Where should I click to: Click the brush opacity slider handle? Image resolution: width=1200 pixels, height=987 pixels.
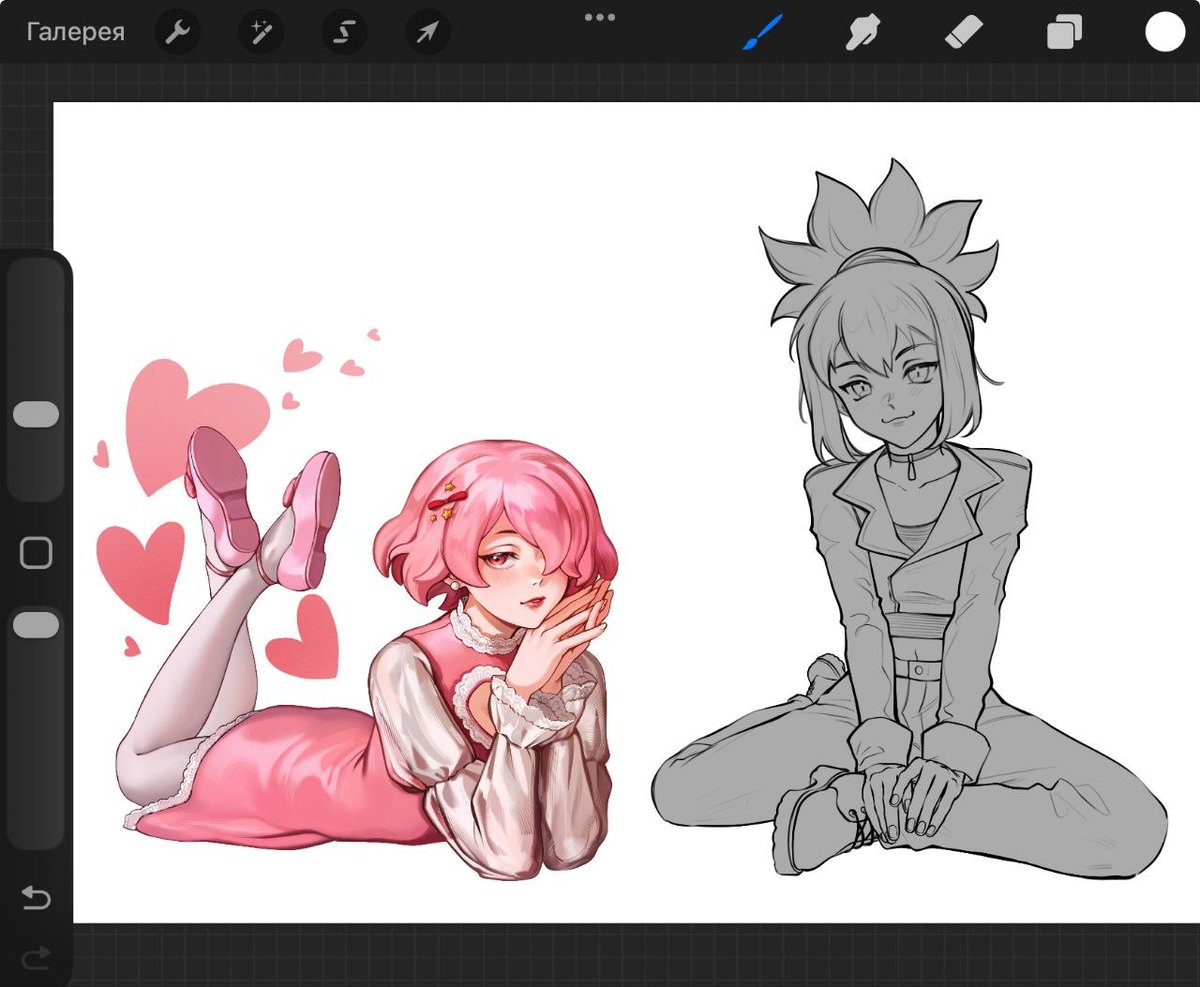[x=37, y=625]
